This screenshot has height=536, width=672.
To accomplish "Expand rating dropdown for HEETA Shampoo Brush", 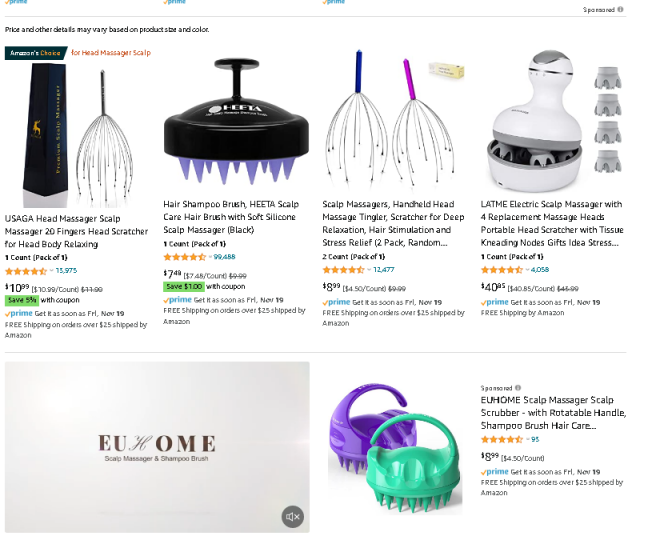I will (x=210, y=257).
